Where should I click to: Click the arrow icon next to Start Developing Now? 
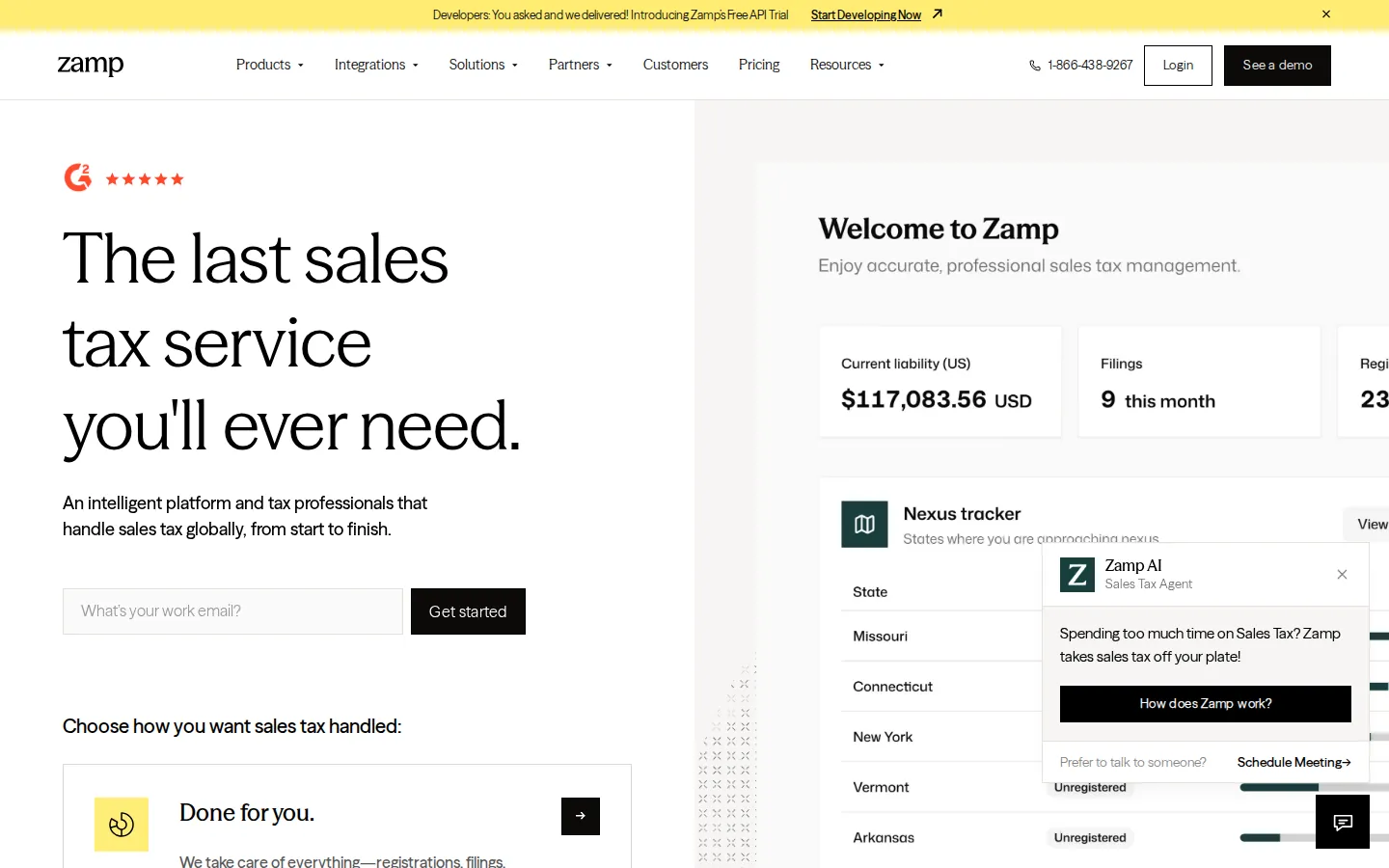pyautogui.click(x=937, y=14)
